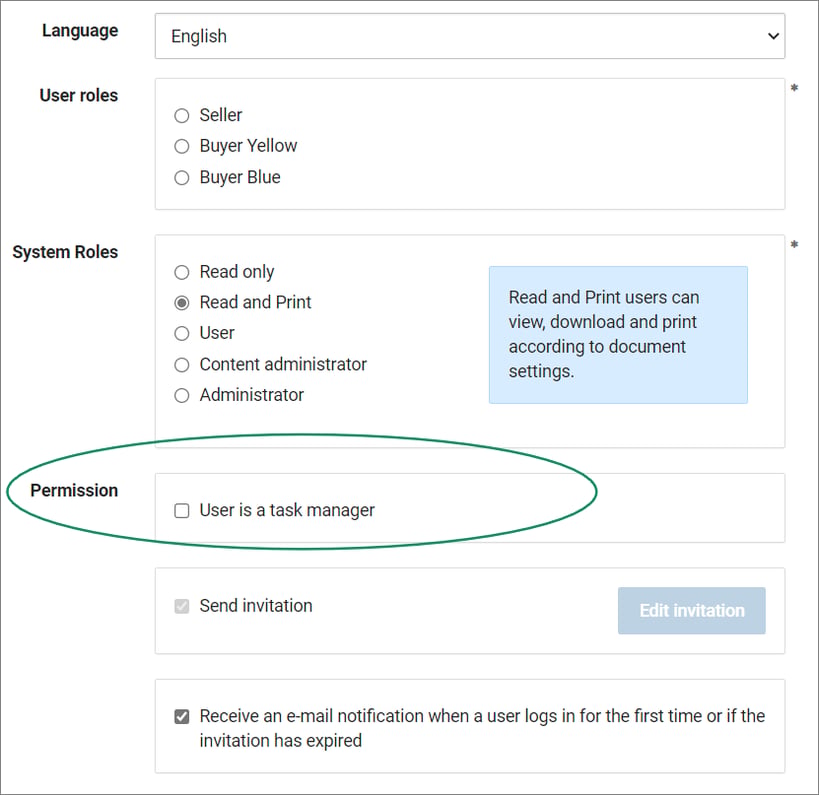
Task: Click the chevron arrow in the Language field
Action: (773, 36)
